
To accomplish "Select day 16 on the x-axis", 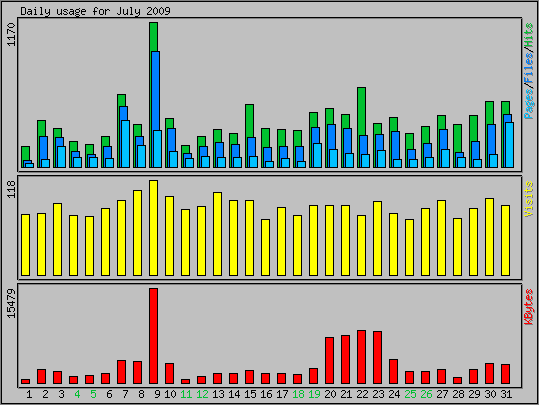I will (x=266, y=394).
